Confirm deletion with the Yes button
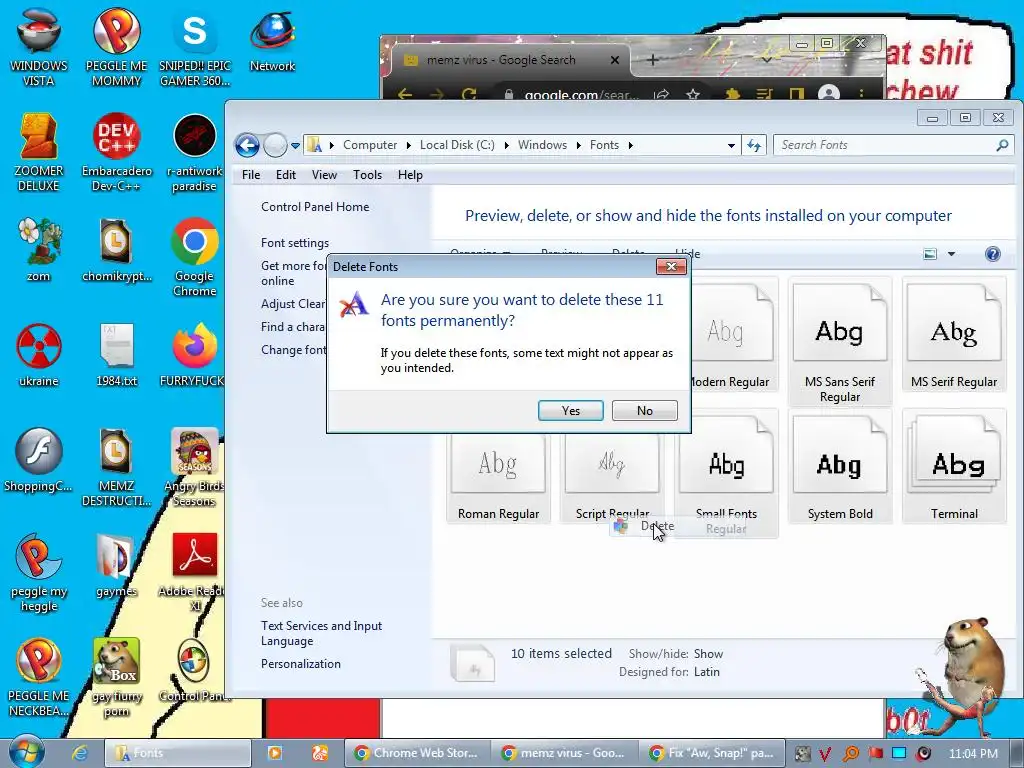The width and height of the screenshot is (1024, 768). coord(570,410)
